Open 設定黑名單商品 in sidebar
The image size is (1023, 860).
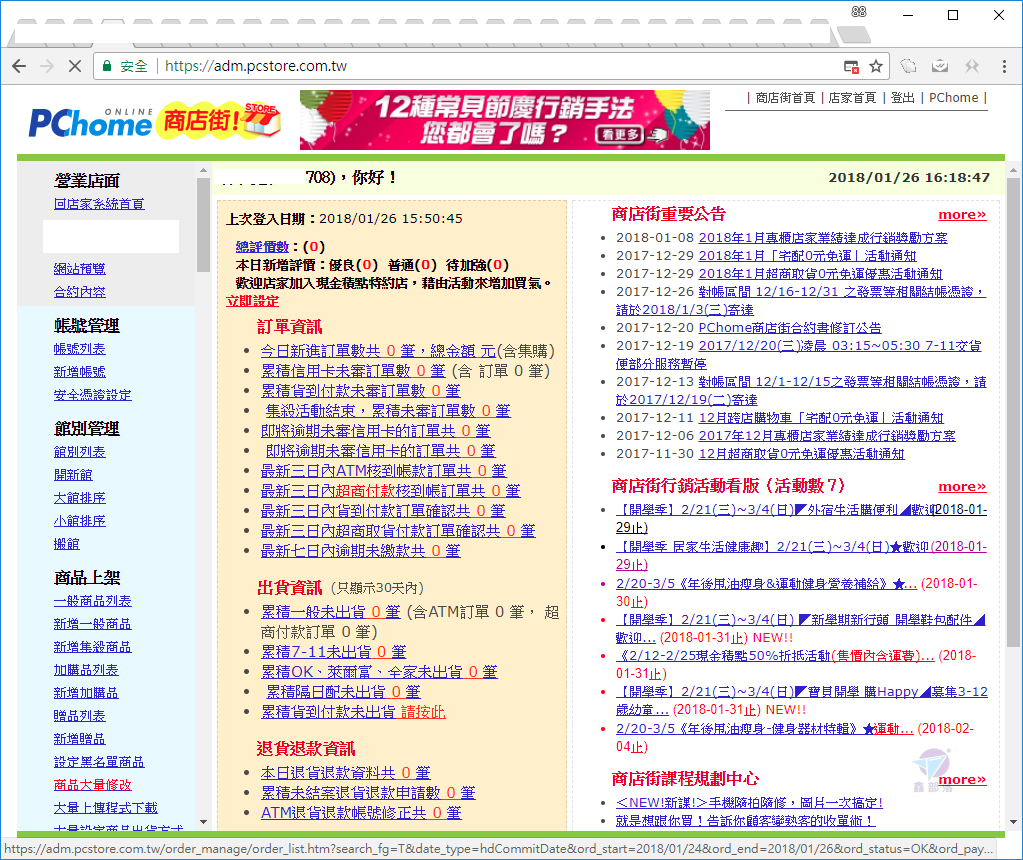tap(99, 761)
